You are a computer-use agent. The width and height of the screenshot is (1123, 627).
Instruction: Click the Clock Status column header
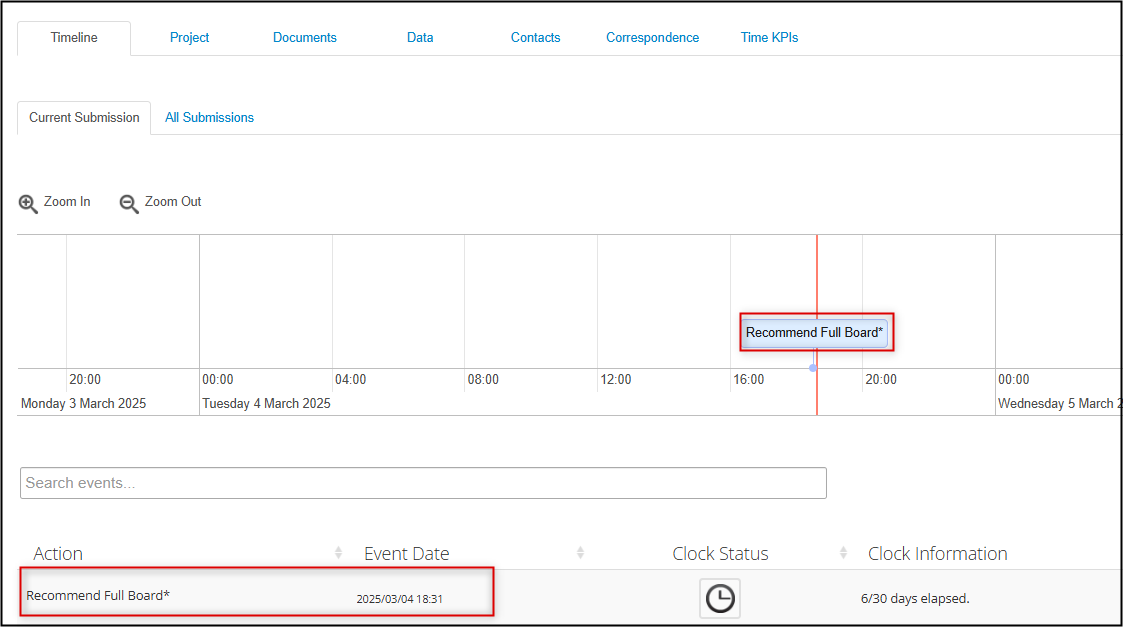(720, 553)
